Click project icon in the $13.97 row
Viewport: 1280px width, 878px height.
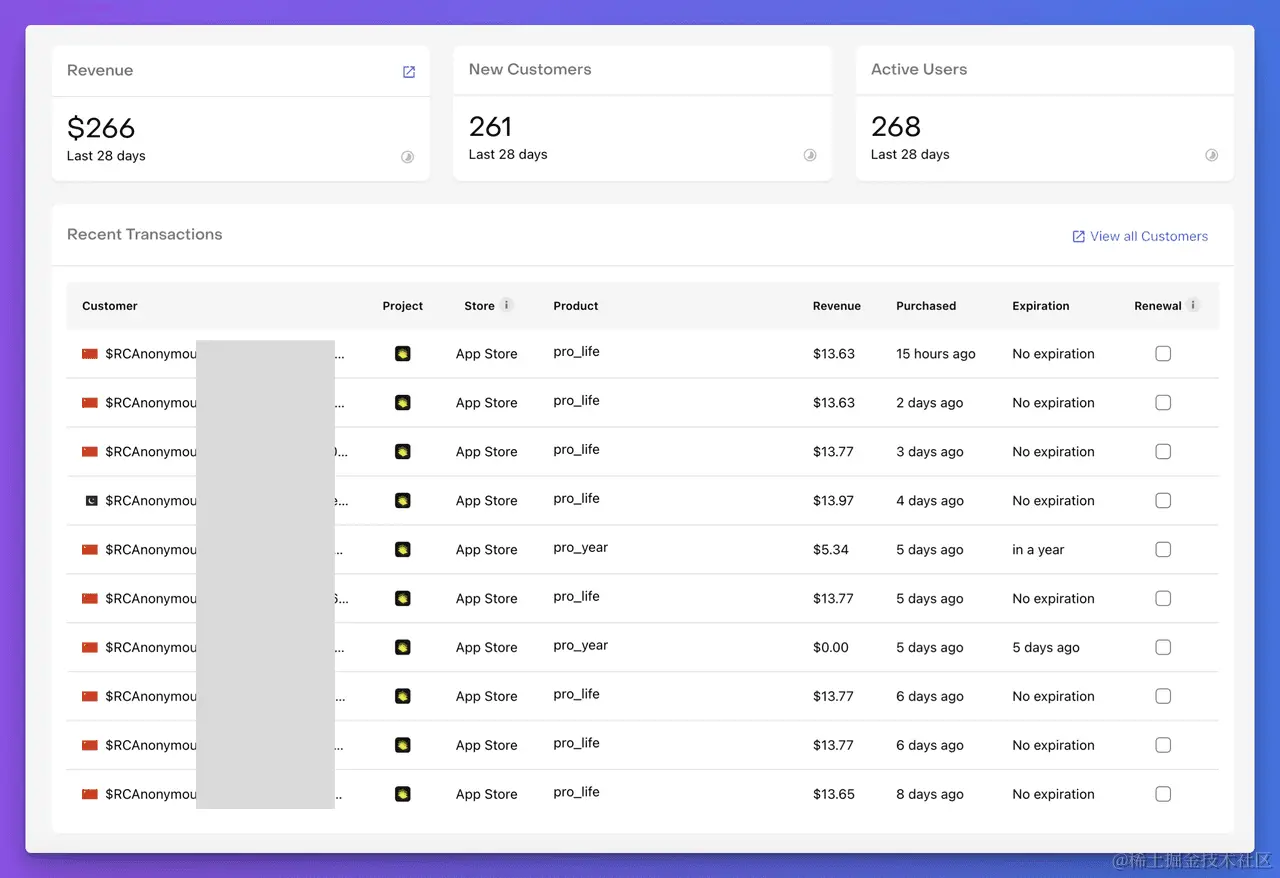pos(403,500)
